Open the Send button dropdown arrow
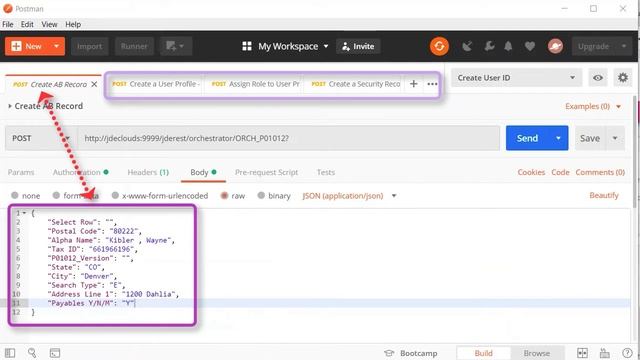The height and width of the screenshot is (360, 640). coord(558,138)
